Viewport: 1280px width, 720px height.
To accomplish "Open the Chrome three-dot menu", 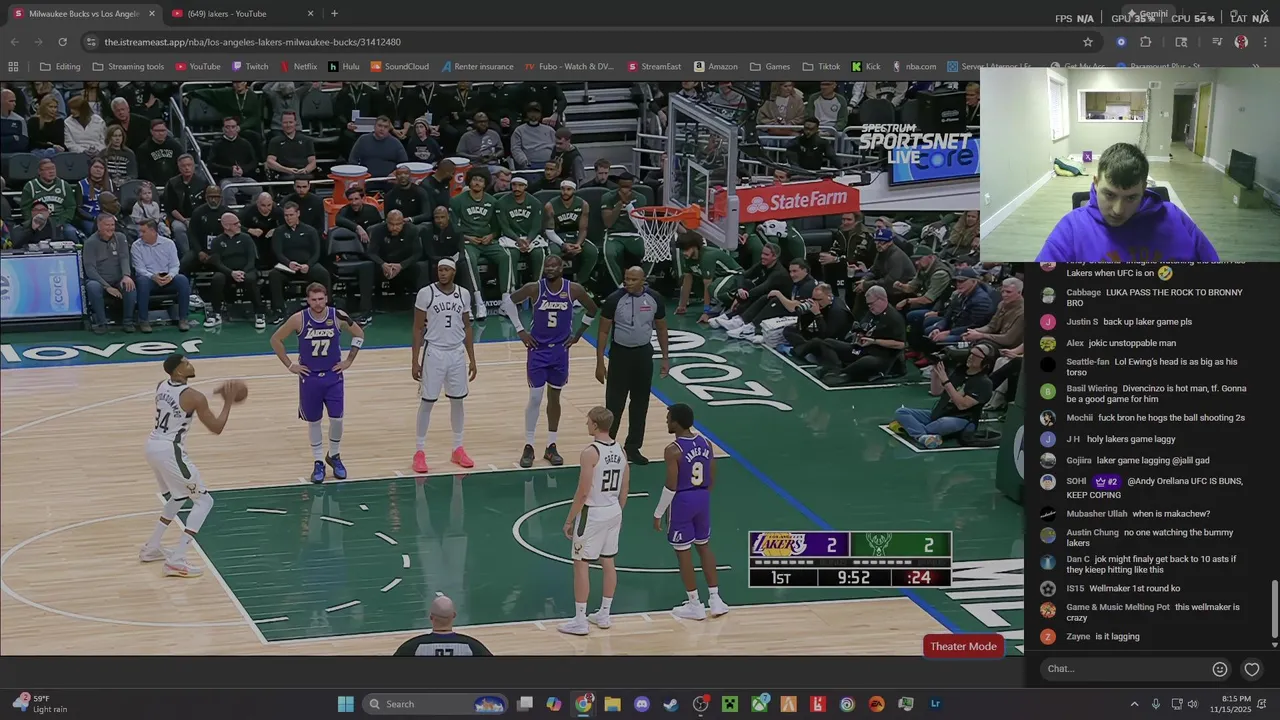I will (x=1266, y=42).
